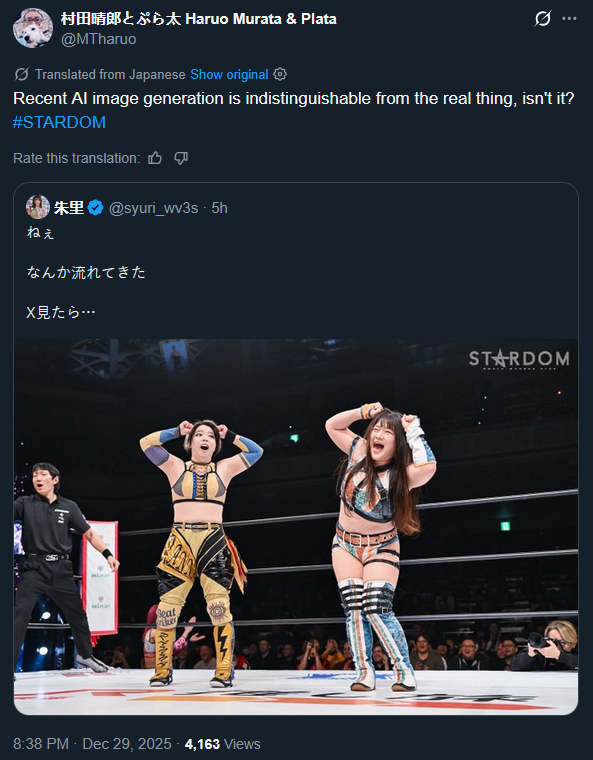Click the quoted post's avatar of 朱里

pyautogui.click(x=38, y=207)
